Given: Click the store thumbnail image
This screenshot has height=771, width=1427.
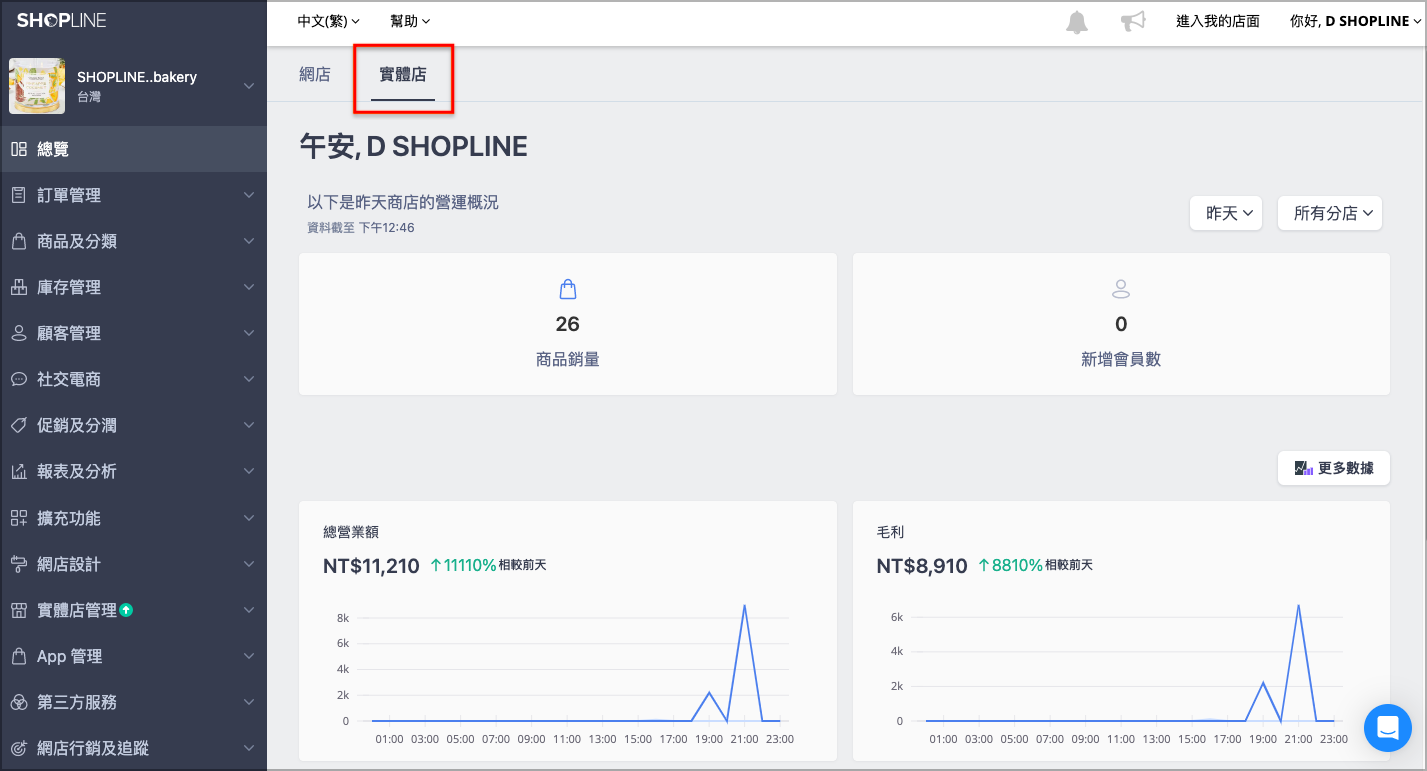Looking at the screenshot, I should coord(37,86).
